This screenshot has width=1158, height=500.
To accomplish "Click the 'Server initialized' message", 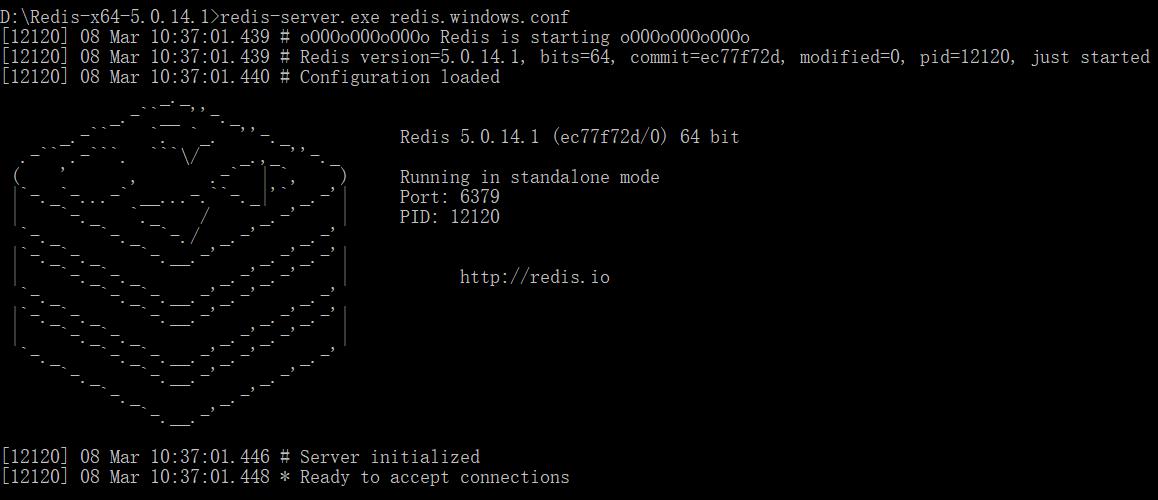I will (389, 457).
